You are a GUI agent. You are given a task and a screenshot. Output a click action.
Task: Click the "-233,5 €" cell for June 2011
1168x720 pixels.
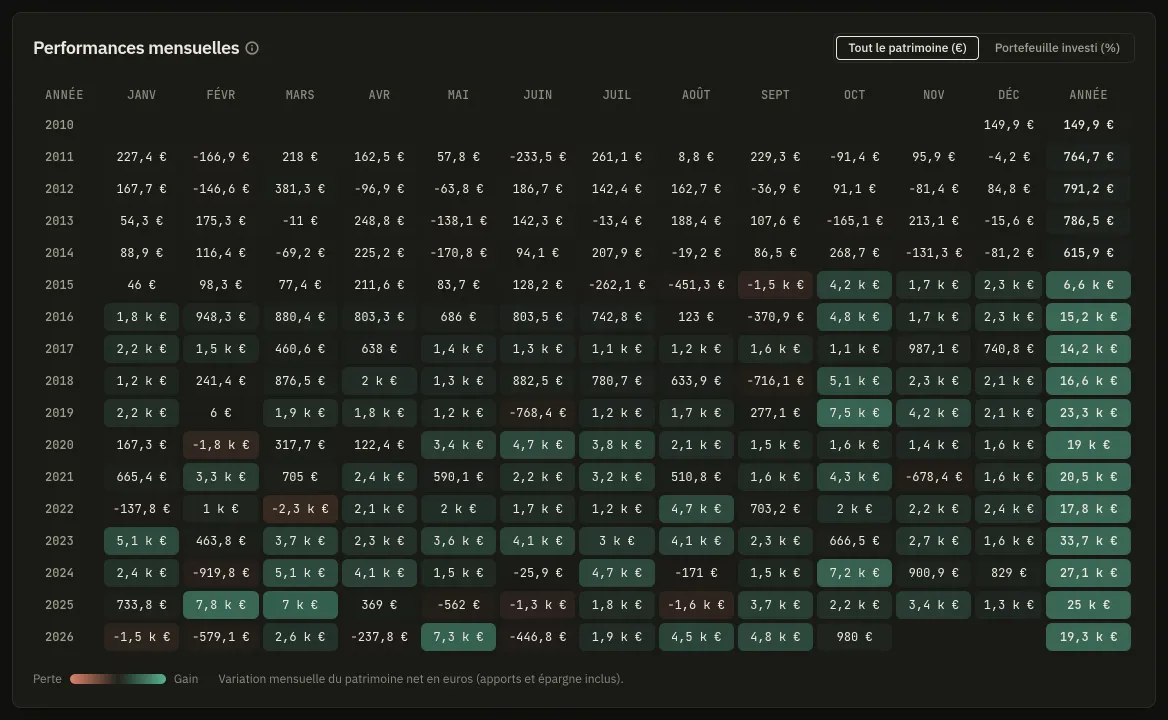[x=537, y=157]
